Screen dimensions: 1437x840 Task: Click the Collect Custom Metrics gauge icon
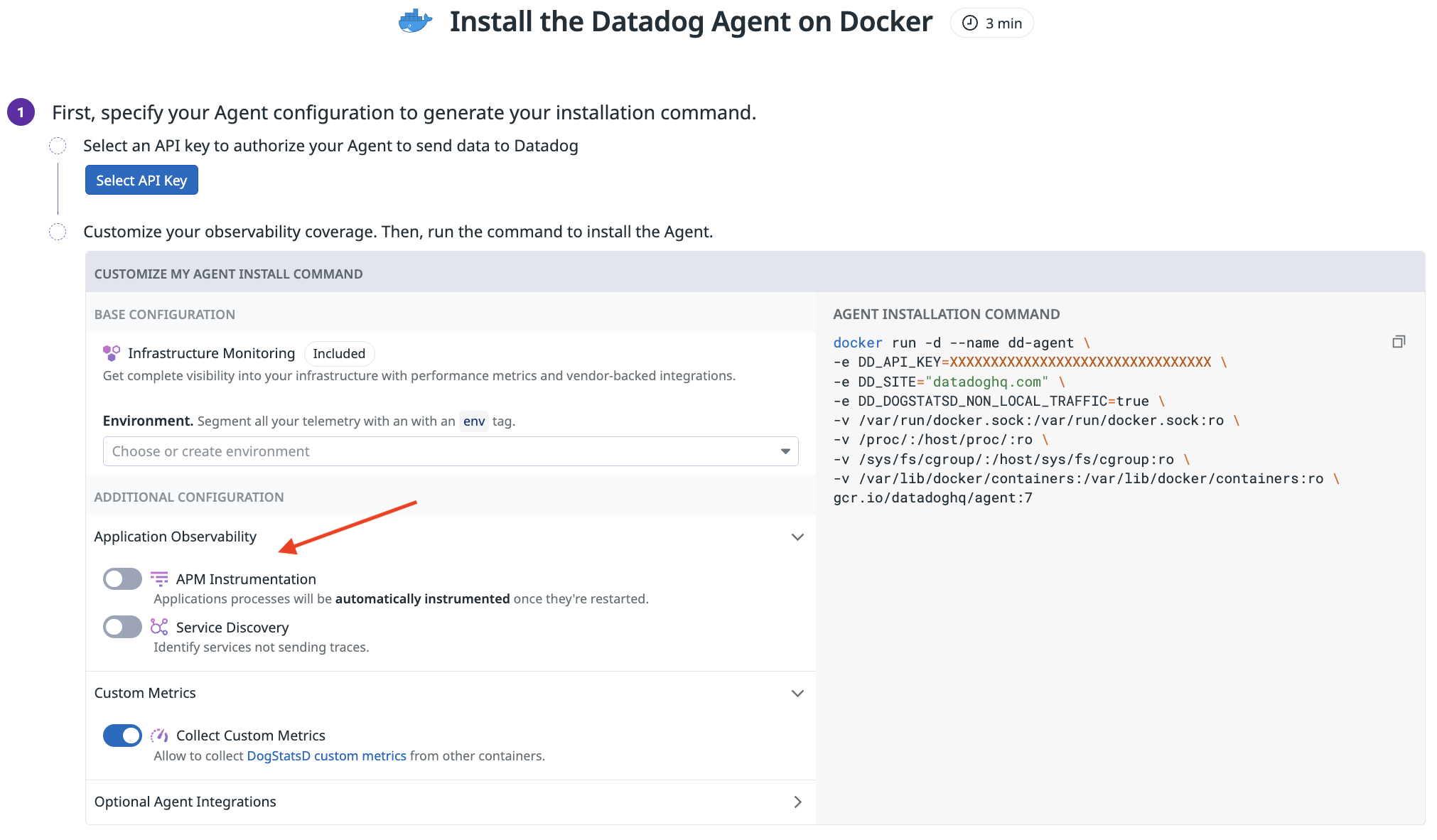(159, 736)
